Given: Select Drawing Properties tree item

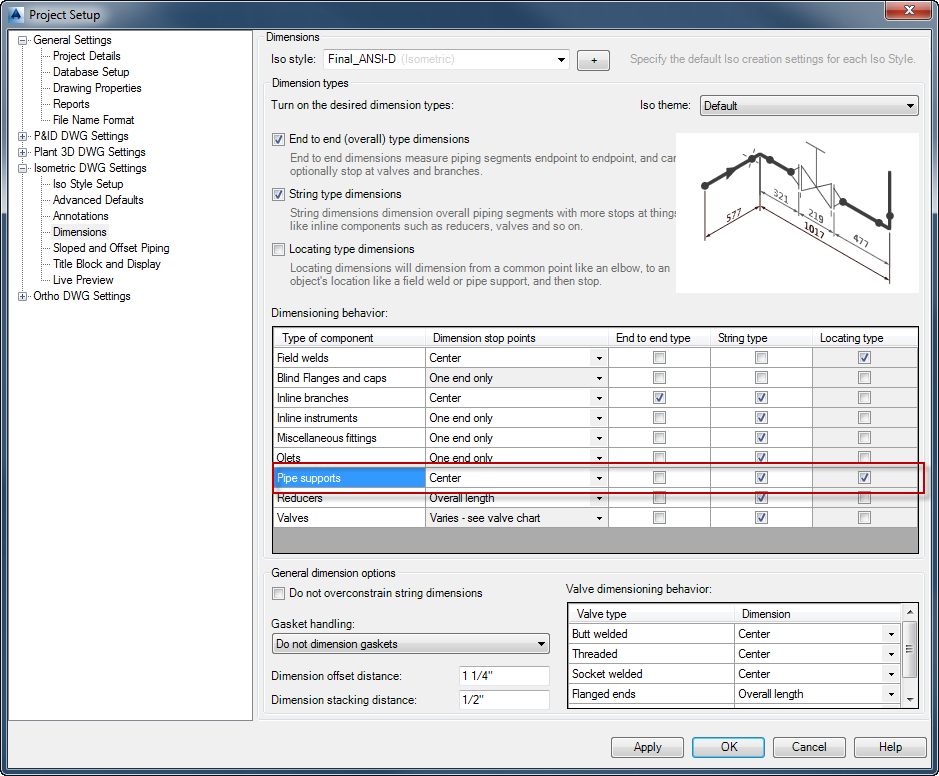Looking at the screenshot, I should 97,88.
